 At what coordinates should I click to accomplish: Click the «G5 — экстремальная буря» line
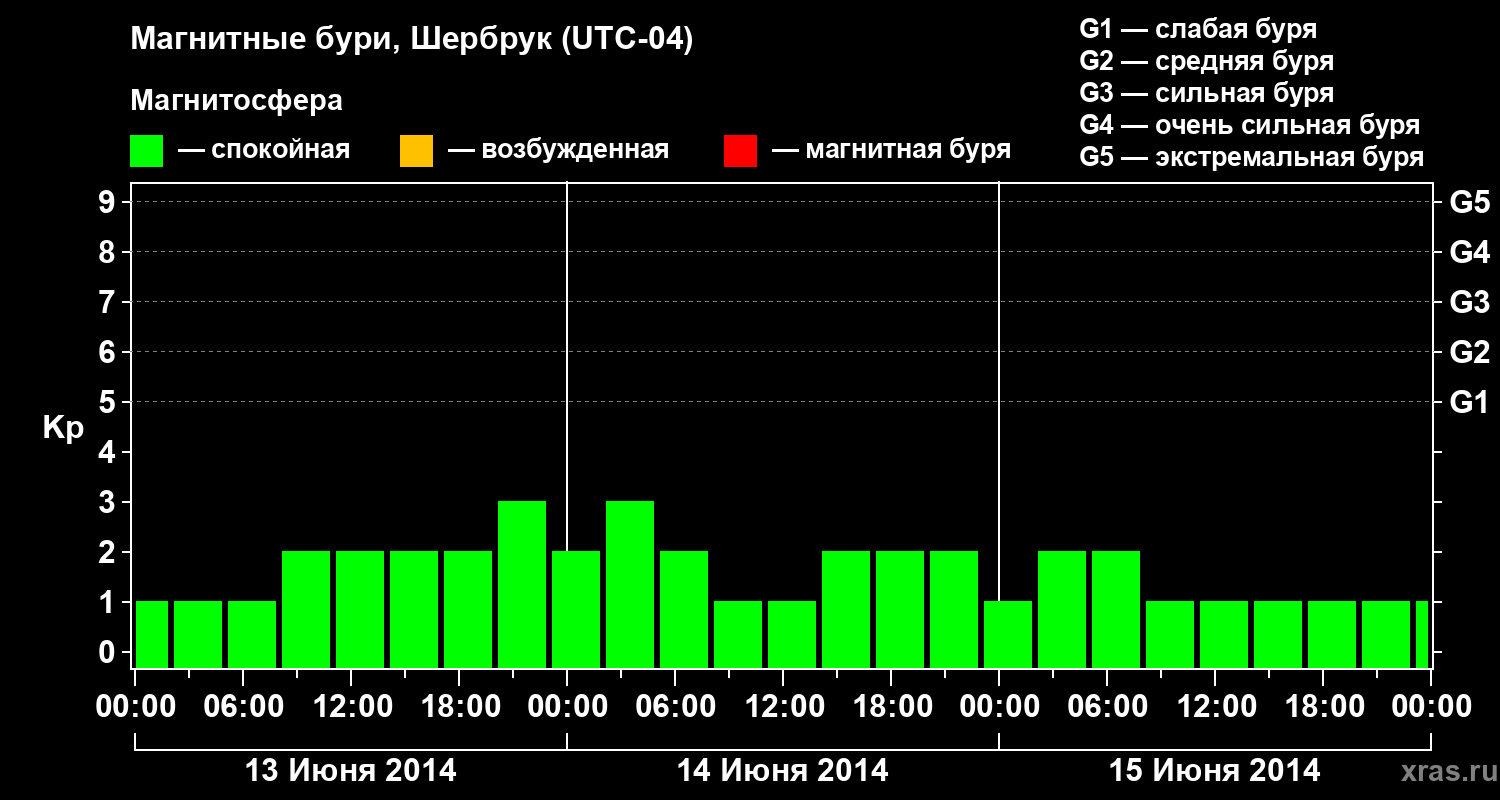(x=1251, y=157)
